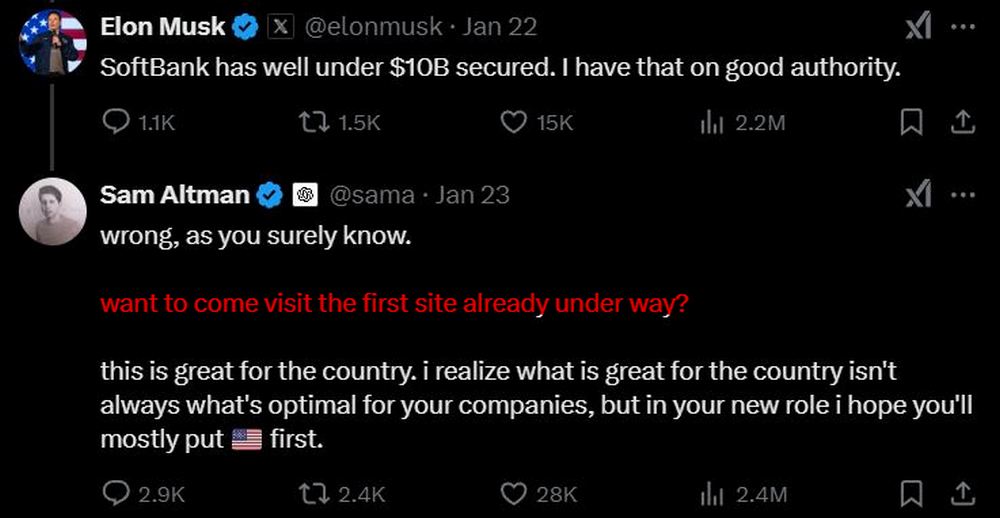Viewport: 1000px width, 518px height.
Task: Like Sam Altman's tweet
Action: [513, 493]
